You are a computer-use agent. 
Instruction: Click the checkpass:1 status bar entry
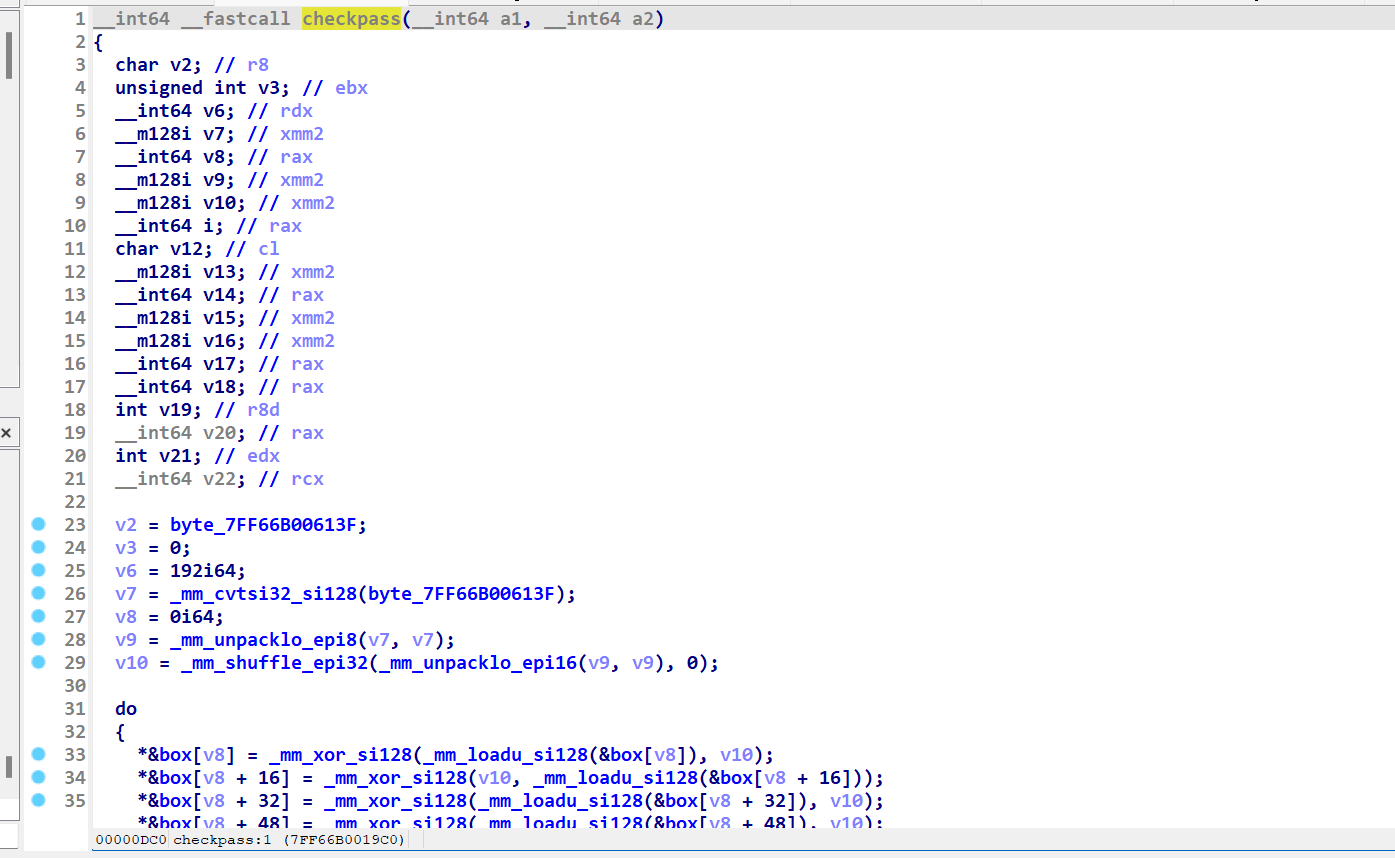point(221,840)
